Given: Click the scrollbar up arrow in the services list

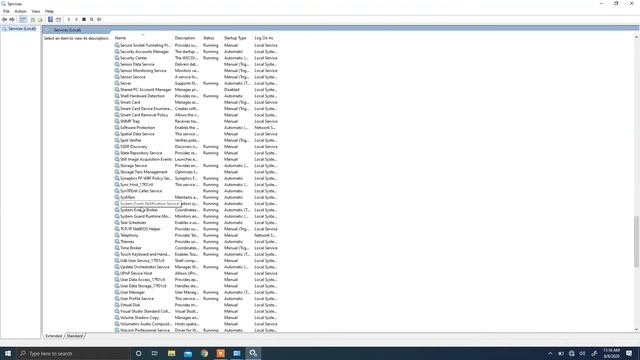Looking at the screenshot, I should 636,37.
